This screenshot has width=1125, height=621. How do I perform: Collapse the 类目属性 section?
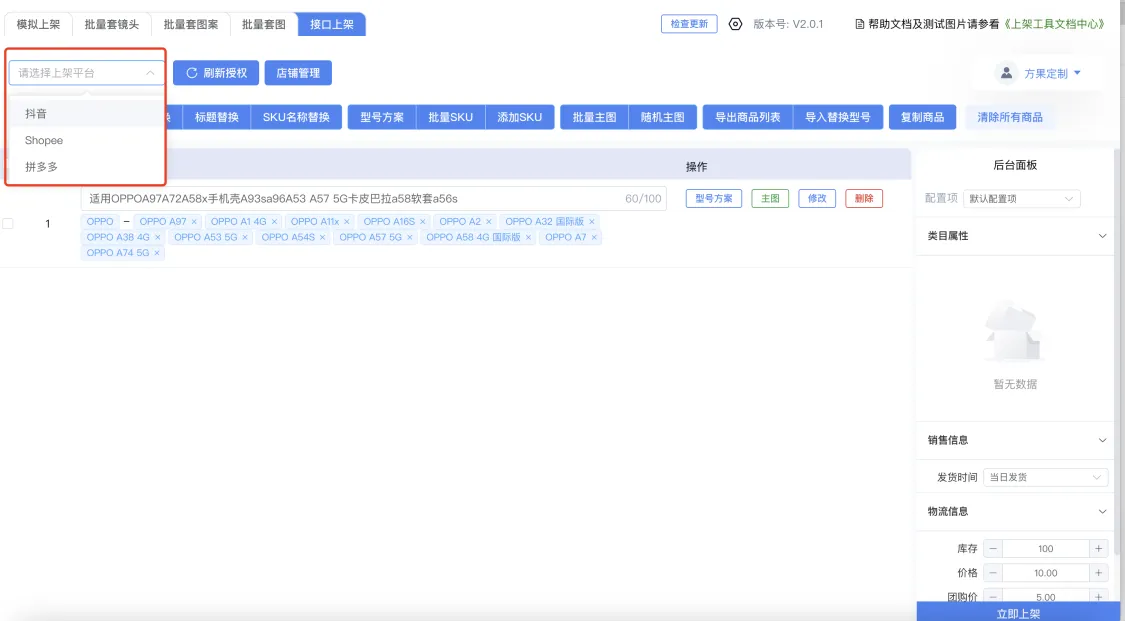coord(1102,236)
